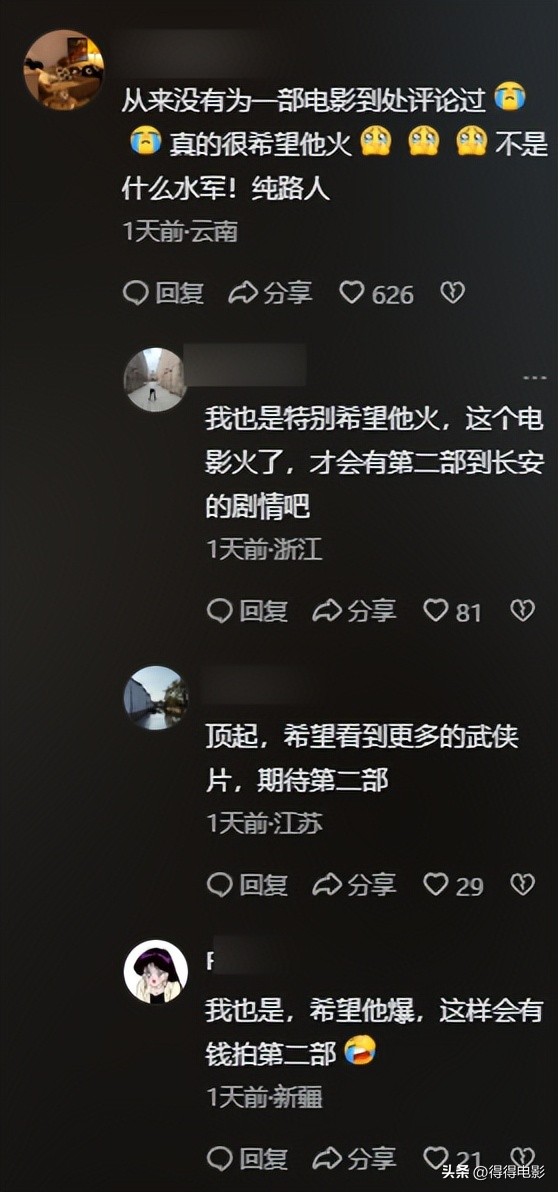The image size is (558, 1192).
Task: Share the Zhejiang comment
Action: click(x=354, y=610)
